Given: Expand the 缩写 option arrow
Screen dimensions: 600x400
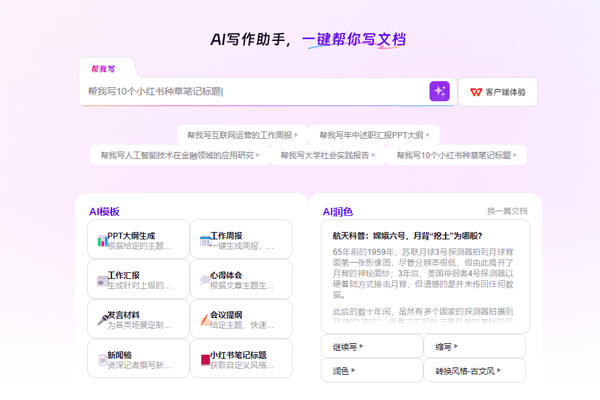Looking at the screenshot, I should click(x=456, y=346).
